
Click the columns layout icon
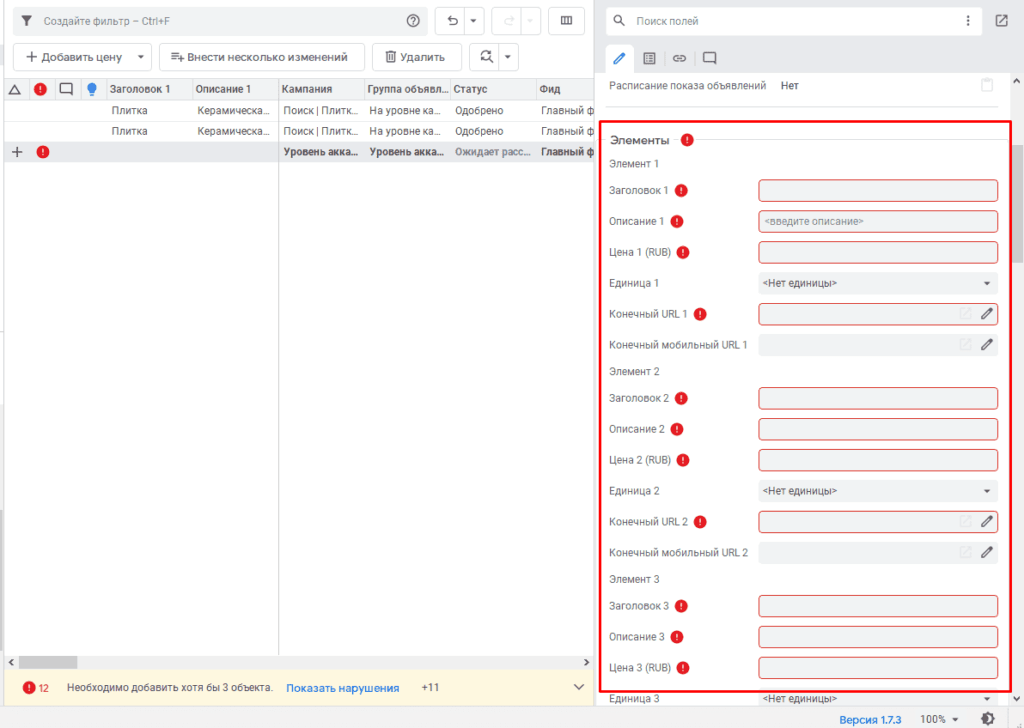566,21
